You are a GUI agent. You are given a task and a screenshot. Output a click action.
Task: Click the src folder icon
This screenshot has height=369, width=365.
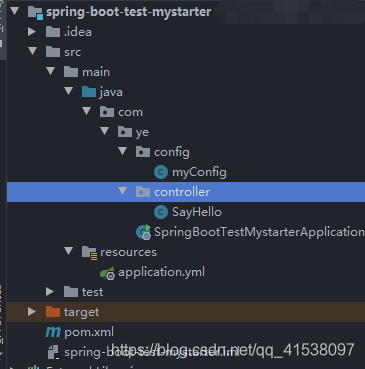tap(53, 52)
